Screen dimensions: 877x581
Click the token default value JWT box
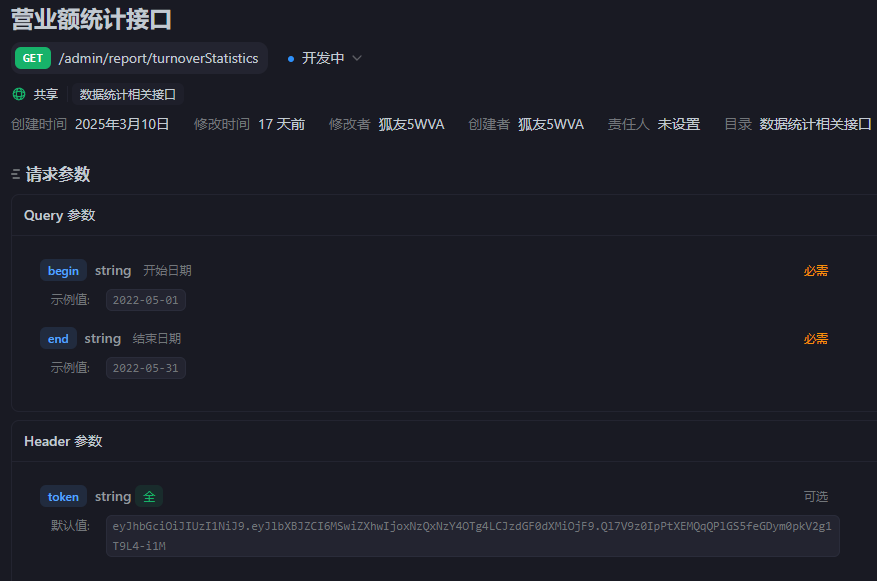click(473, 536)
